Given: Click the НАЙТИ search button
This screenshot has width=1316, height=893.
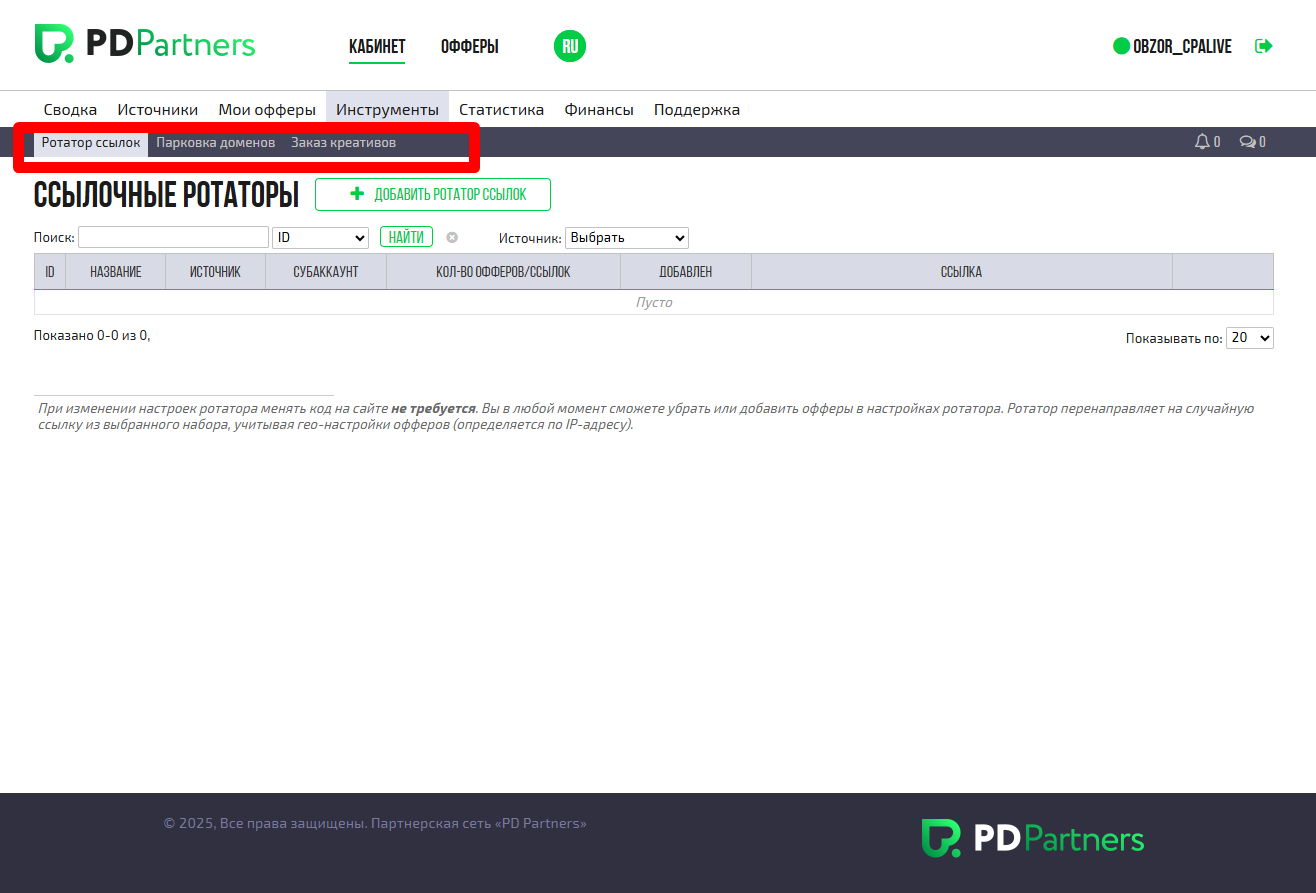Looking at the screenshot, I should point(406,237).
